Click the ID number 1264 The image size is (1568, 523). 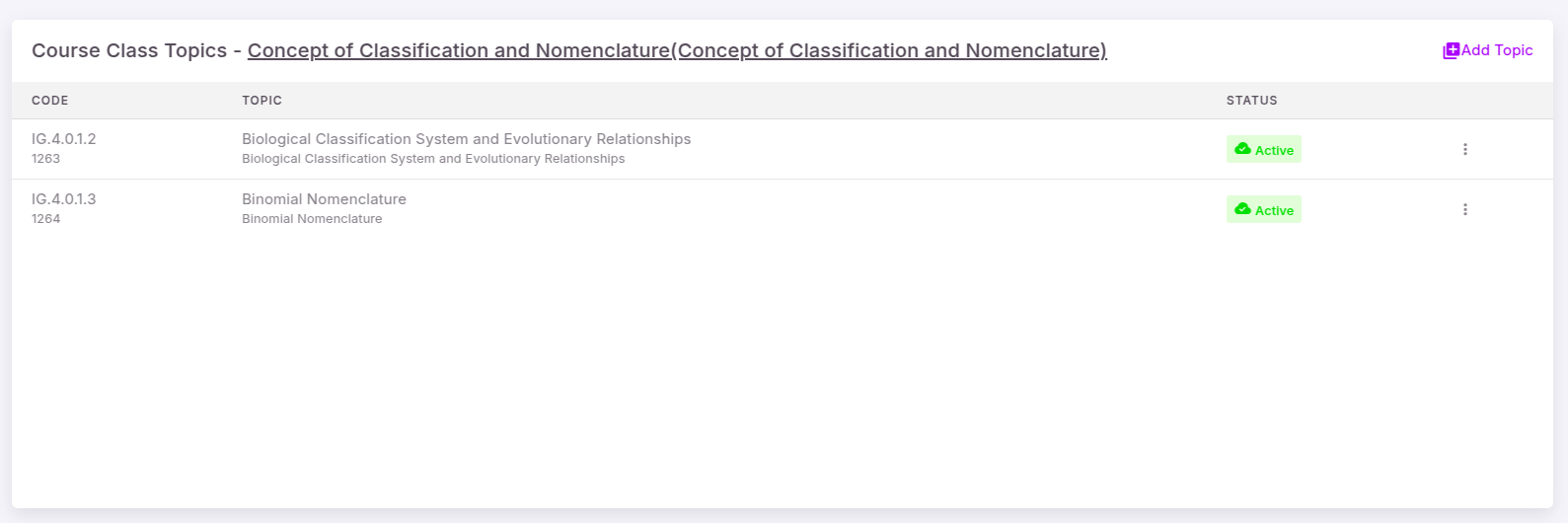click(46, 219)
